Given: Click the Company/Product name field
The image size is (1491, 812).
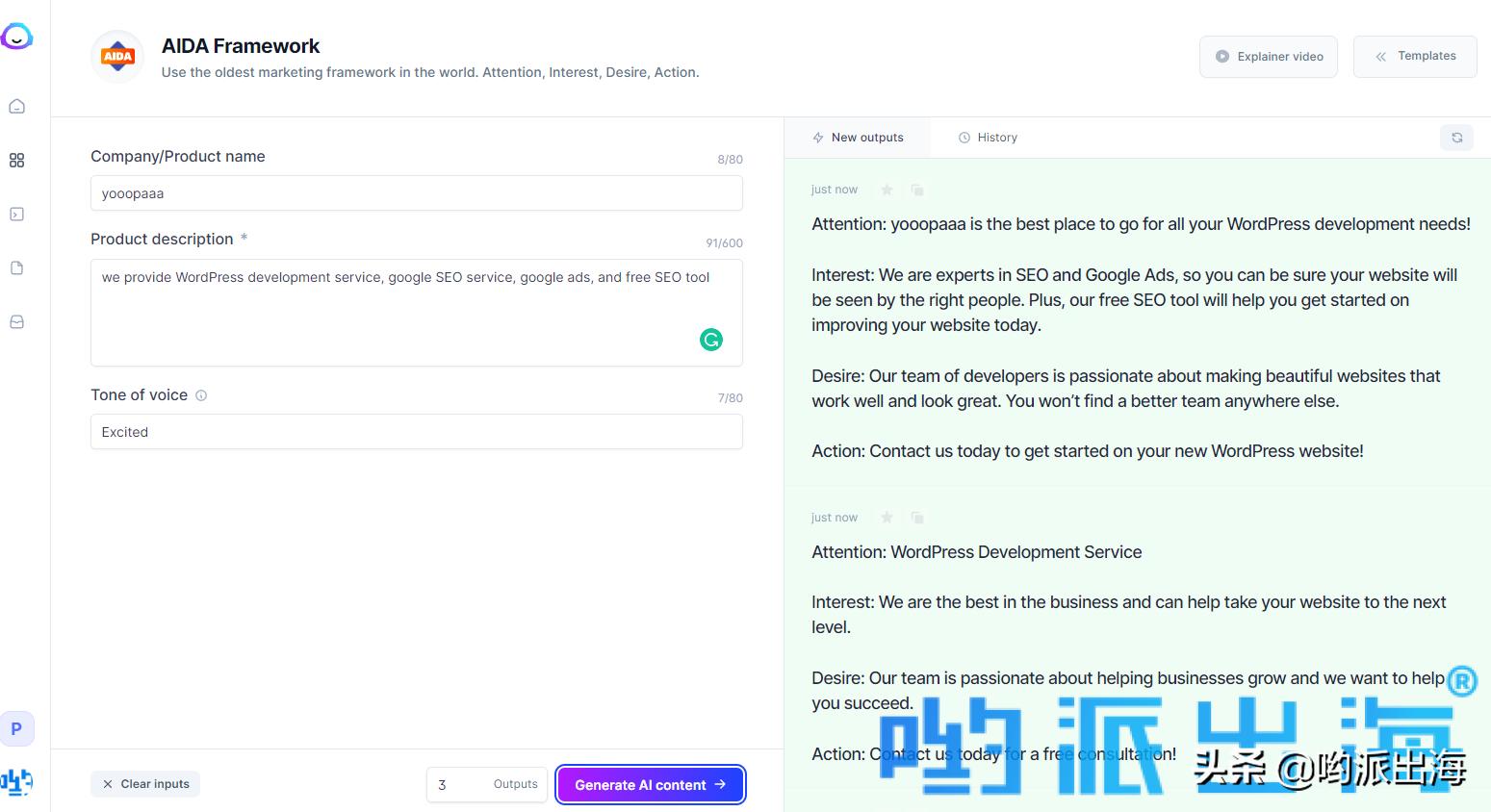Looking at the screenshot, I should coord(416,193).
